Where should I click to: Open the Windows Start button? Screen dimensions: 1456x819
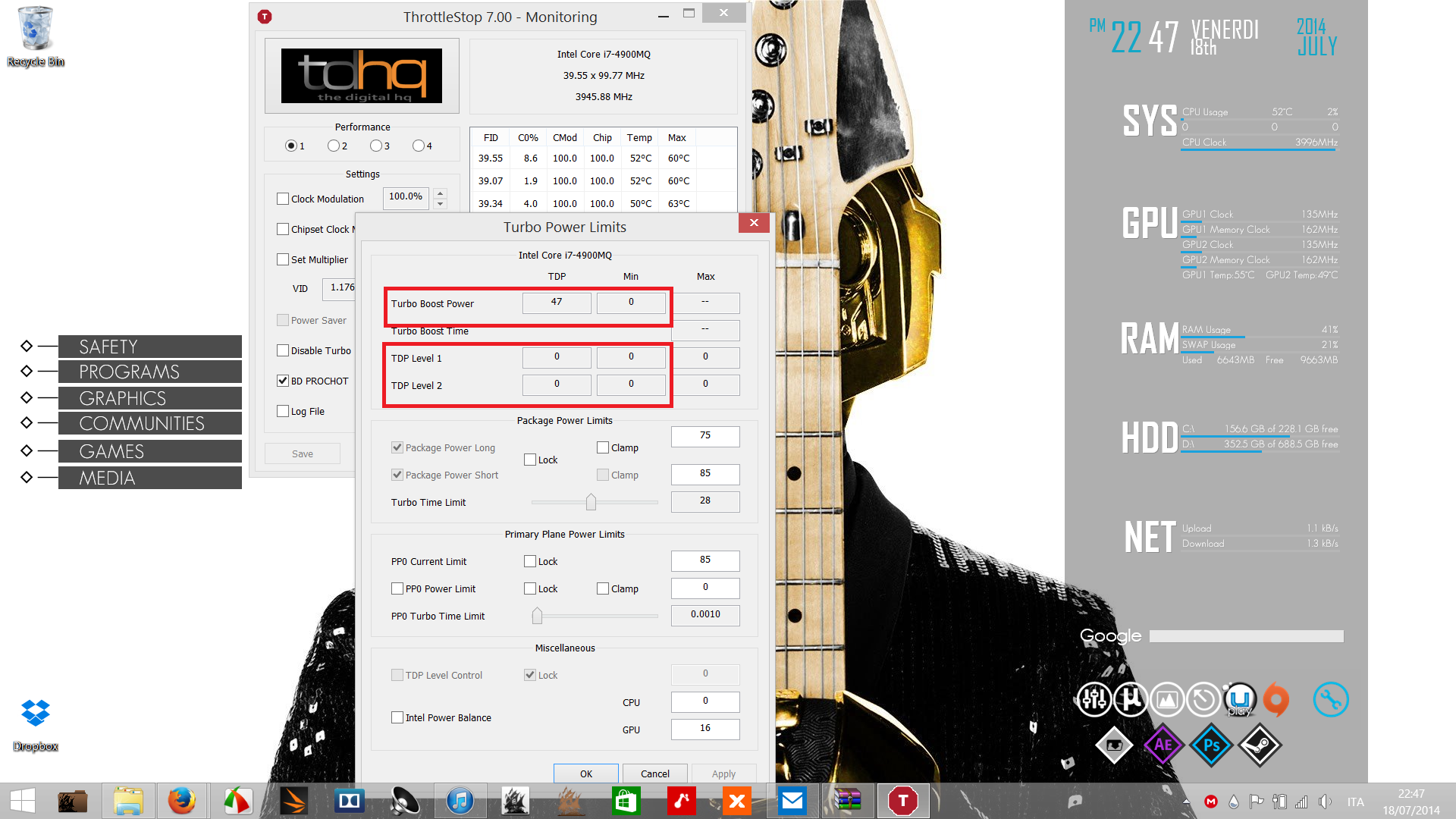[23, 801]
